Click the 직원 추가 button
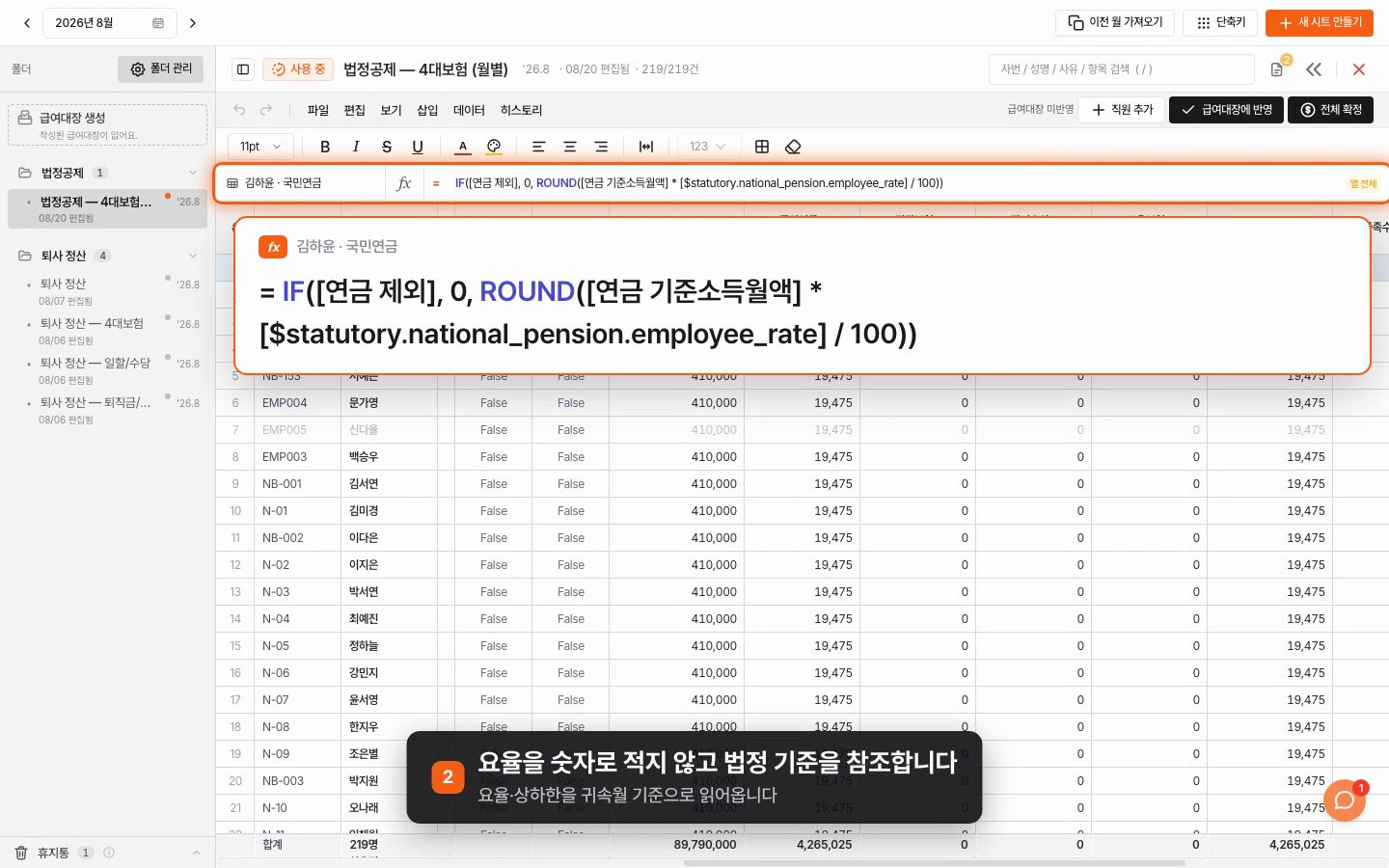The image size is (1389, 868). [1122, 110]
